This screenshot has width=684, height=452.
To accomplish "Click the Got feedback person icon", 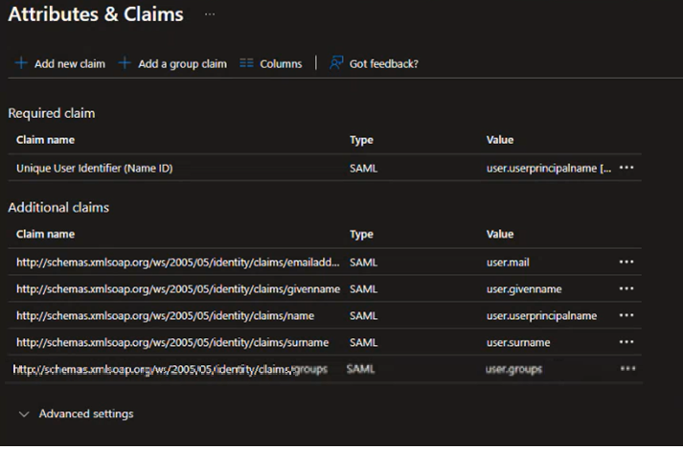I will tap(336, 63).
